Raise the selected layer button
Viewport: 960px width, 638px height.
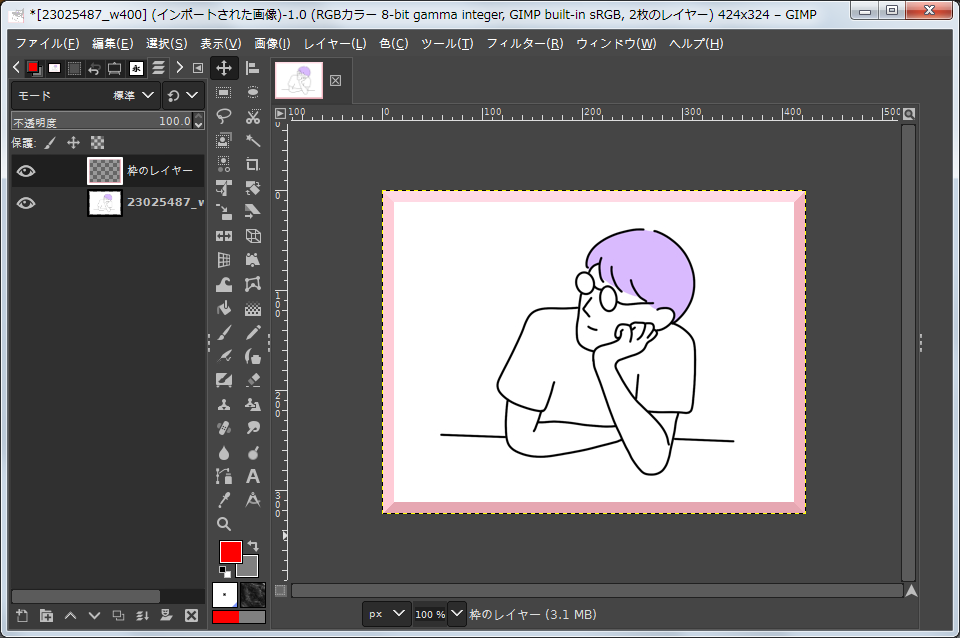70,615
